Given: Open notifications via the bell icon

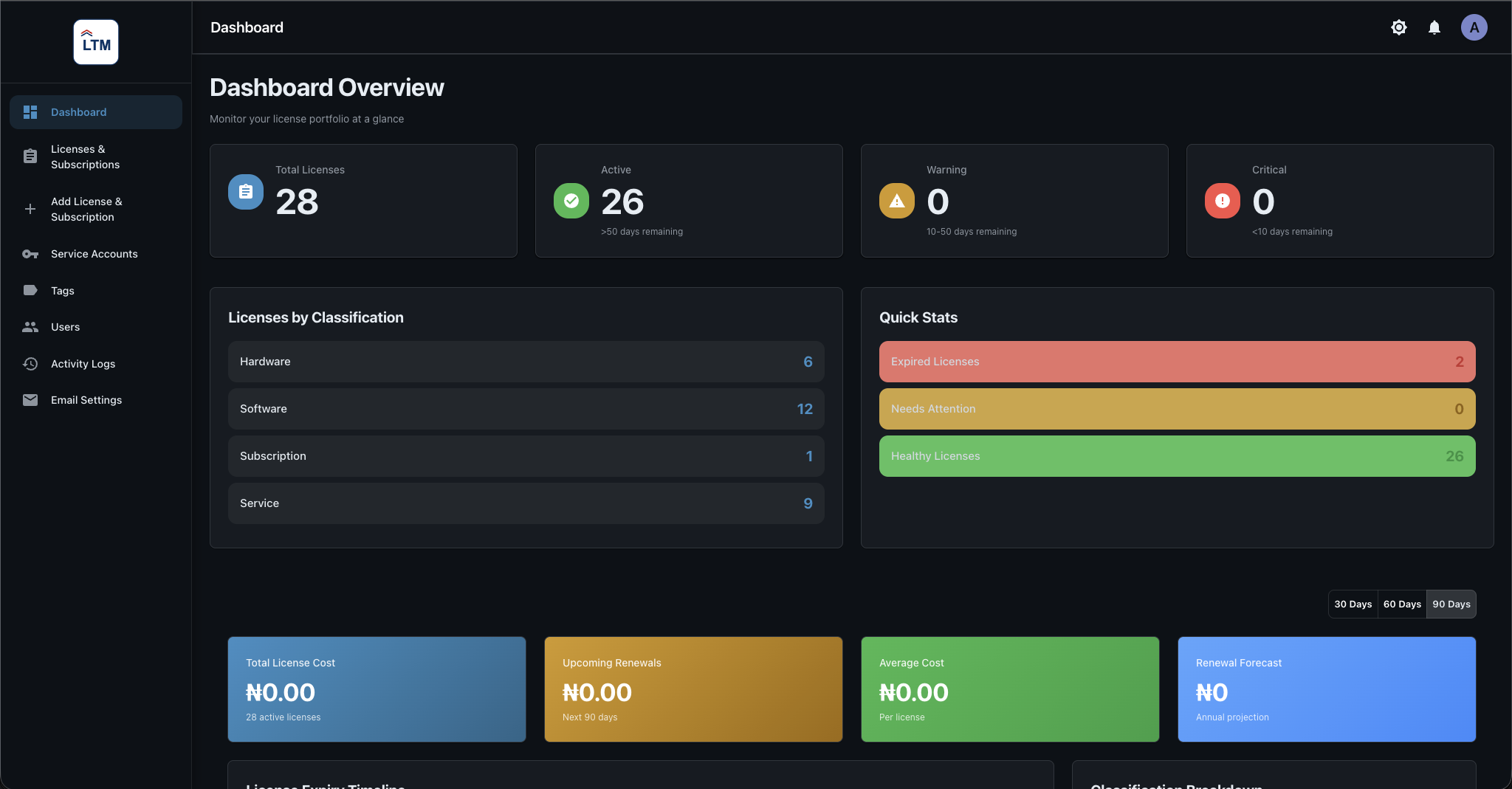Looking at the screenshot, I should [x=1434, y=27].
